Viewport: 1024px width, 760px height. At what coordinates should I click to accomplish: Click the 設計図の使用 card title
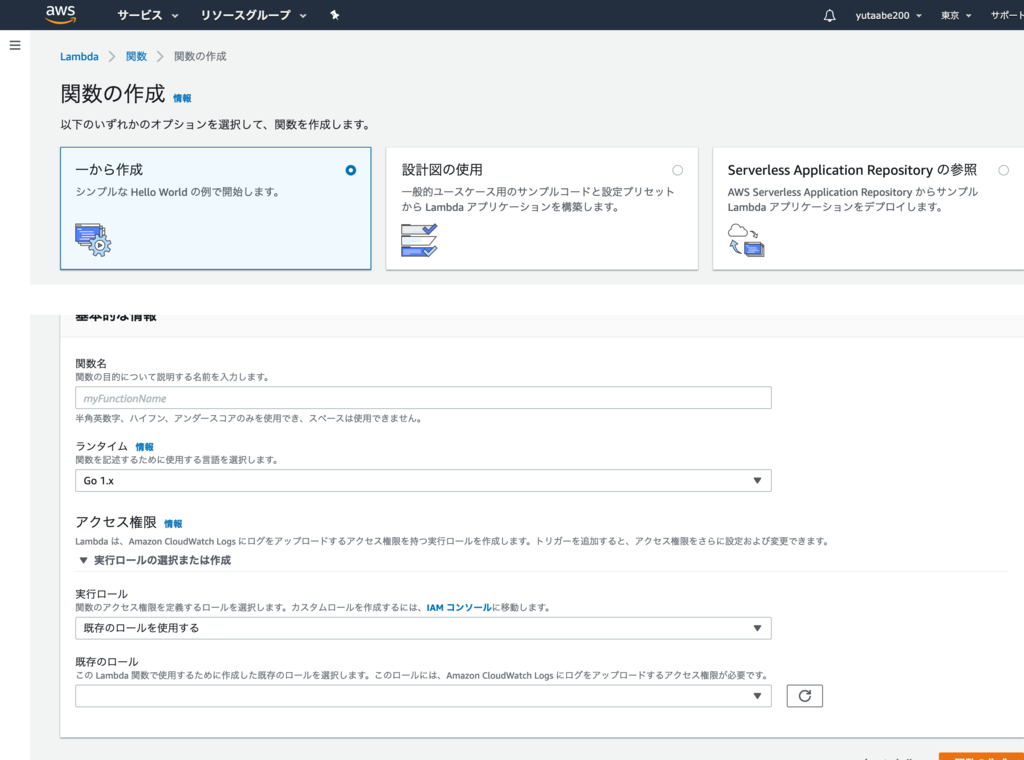click(x=442, y=170)
